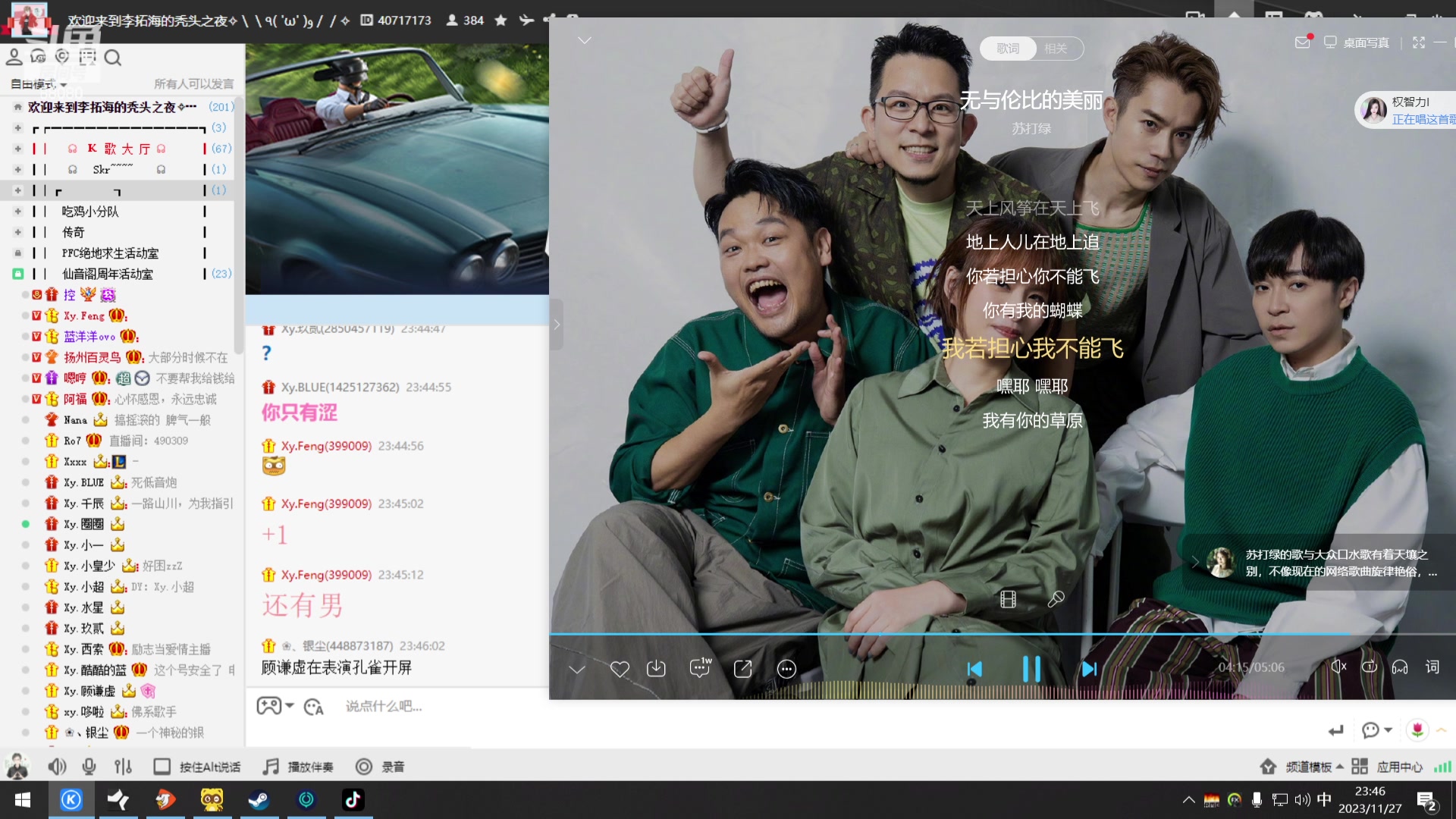This screenshot has width=1456, height=819.
Task: Toggle player mute speaker icon
Action: coord(1338,667)
